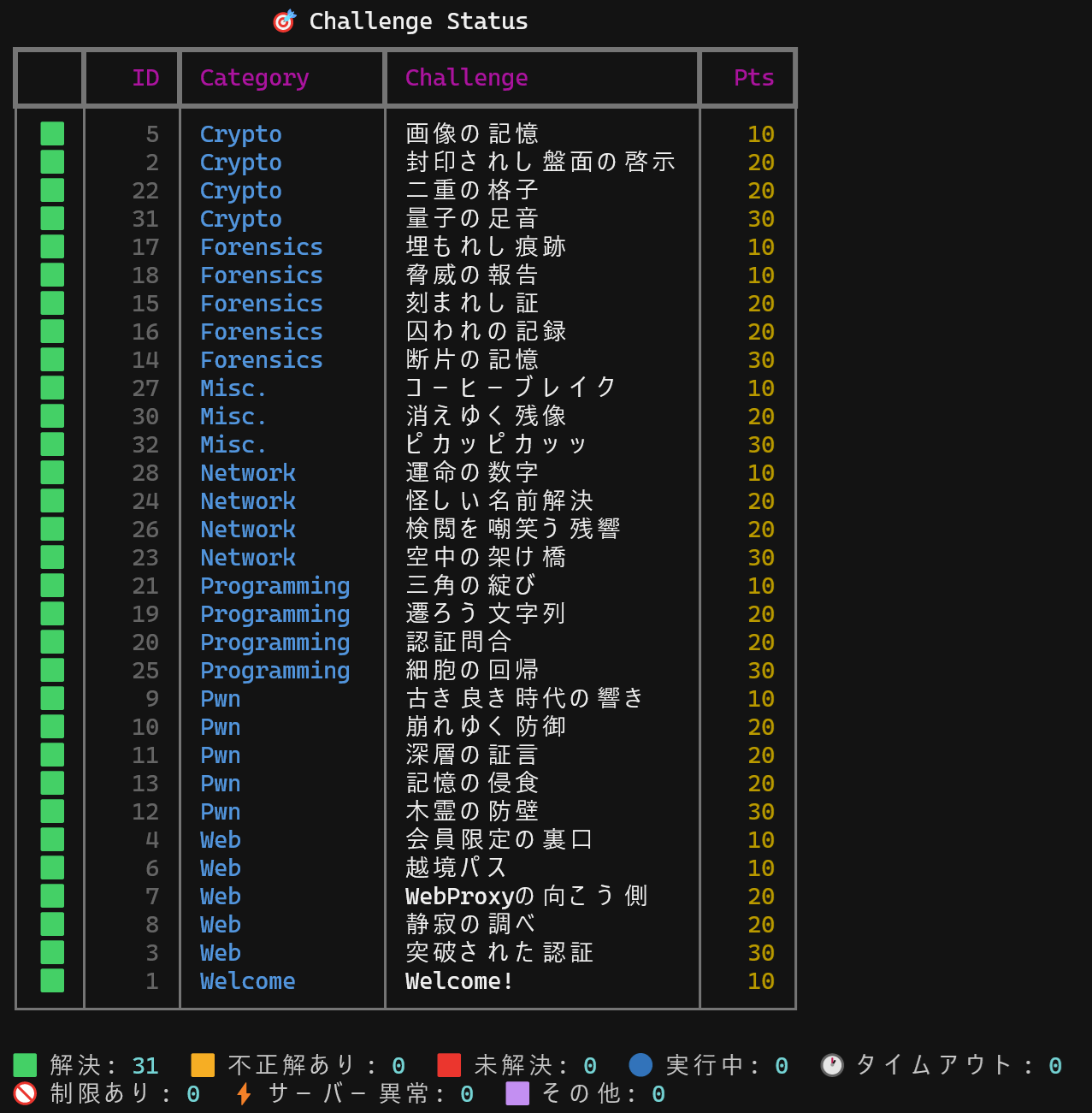The width and height of the screenshot is (1092, 1113).
Task: Click Web category in ID 3 row
Action: tap(221, 952)
